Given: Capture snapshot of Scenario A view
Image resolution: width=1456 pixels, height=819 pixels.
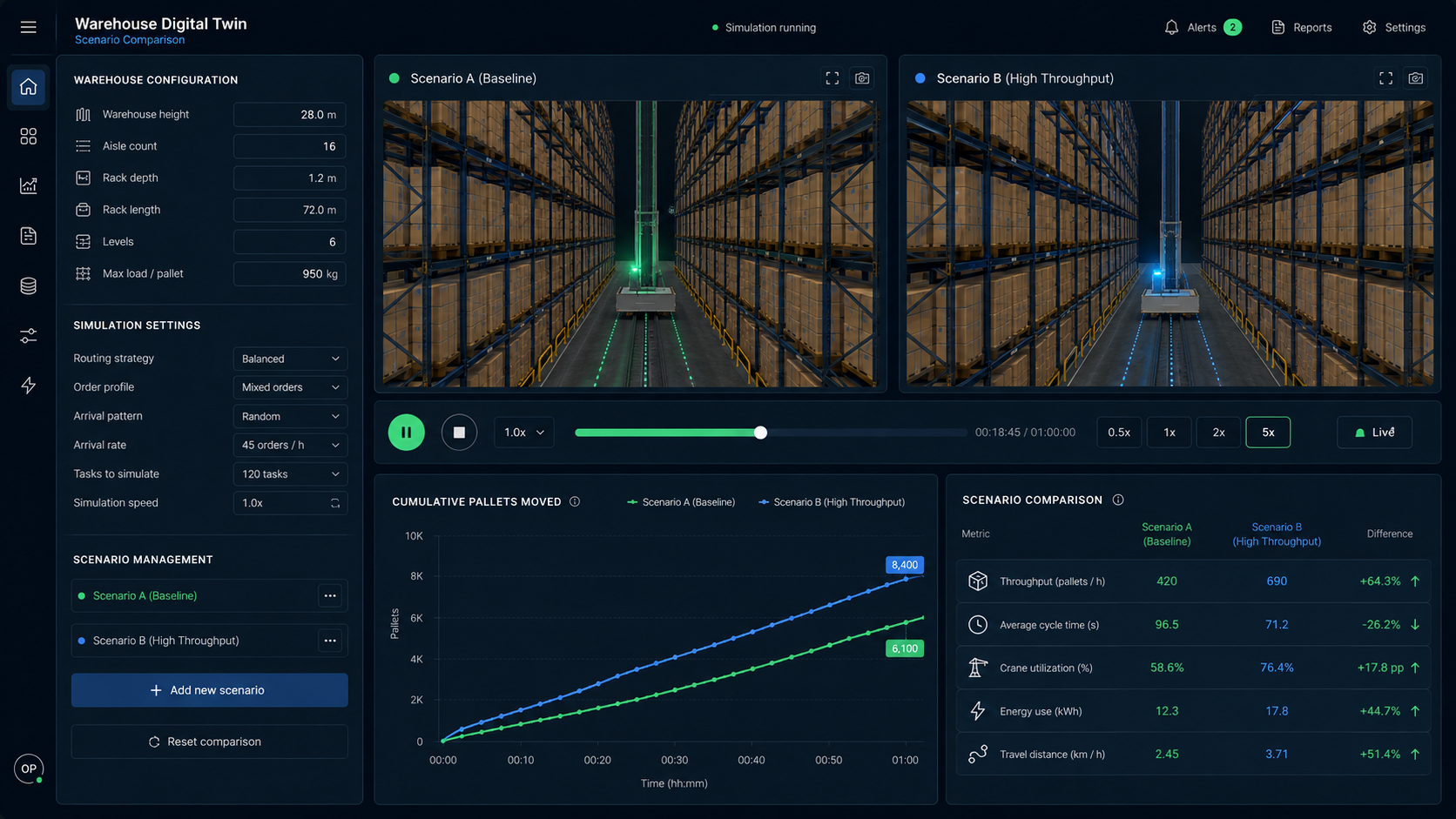Looking at the screenshot, I should point(862,78).
